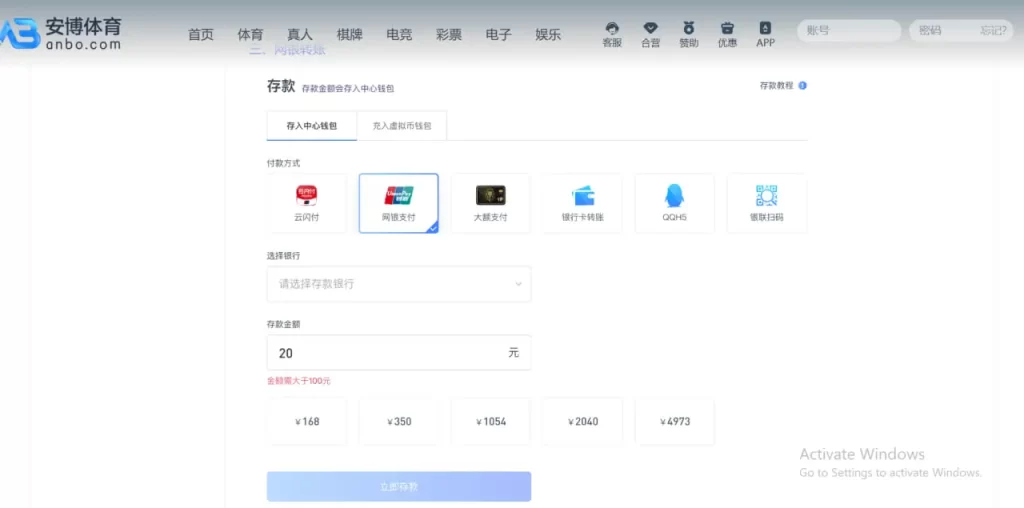Image resolution: width=1024 pixels, height=508 pixels.
Task: Open the 客服 customer service icon
Action: coord(612,33)
